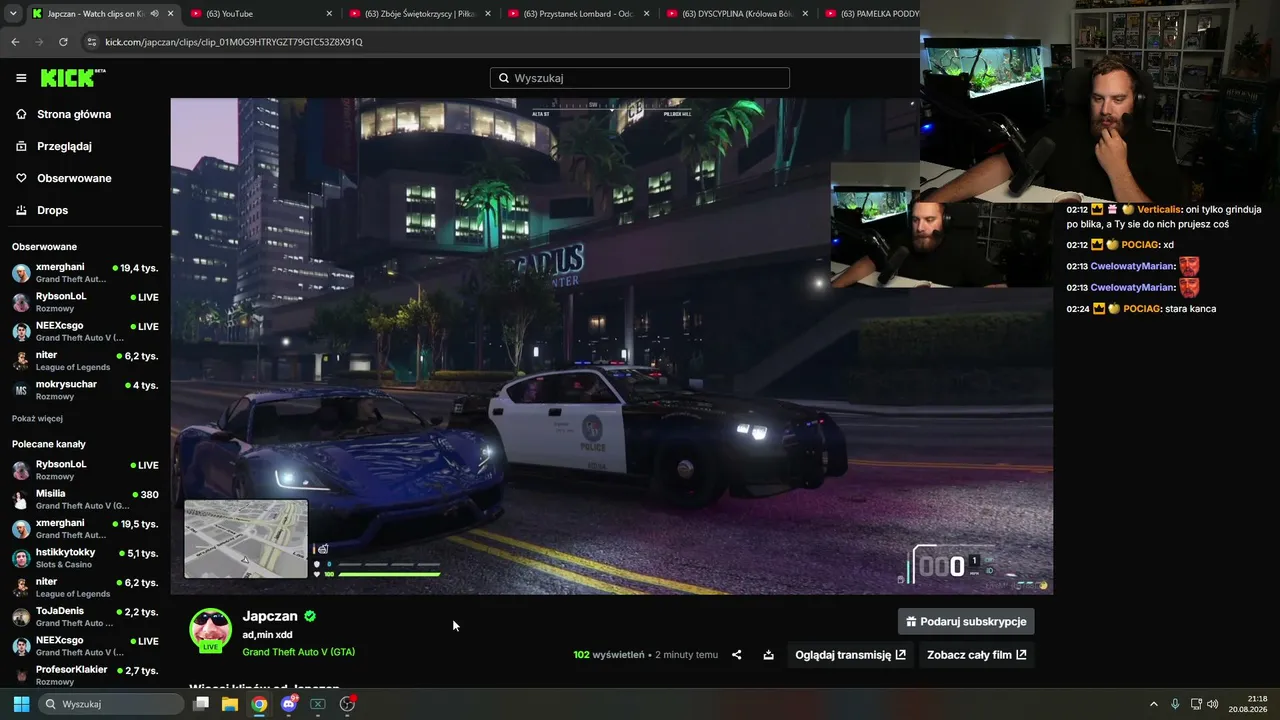Switch to the PAMELKA PODDY tab

pyautogui.click(x=870, y=14)
